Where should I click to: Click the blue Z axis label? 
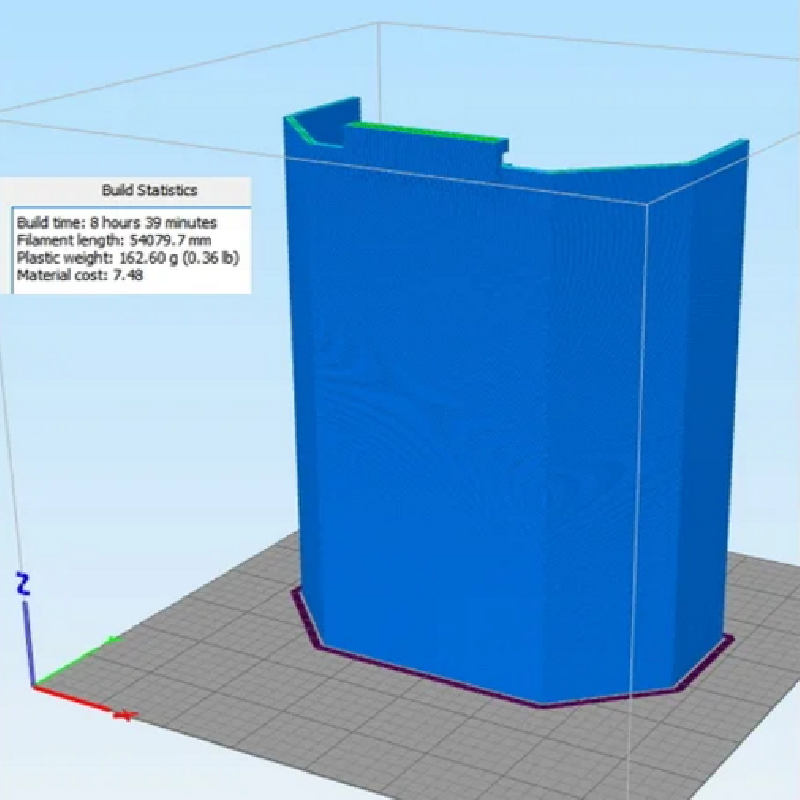[23, 584]
